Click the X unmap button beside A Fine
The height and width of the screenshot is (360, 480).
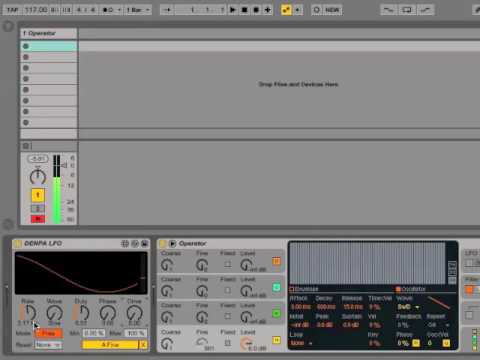[x=143, y=345]
